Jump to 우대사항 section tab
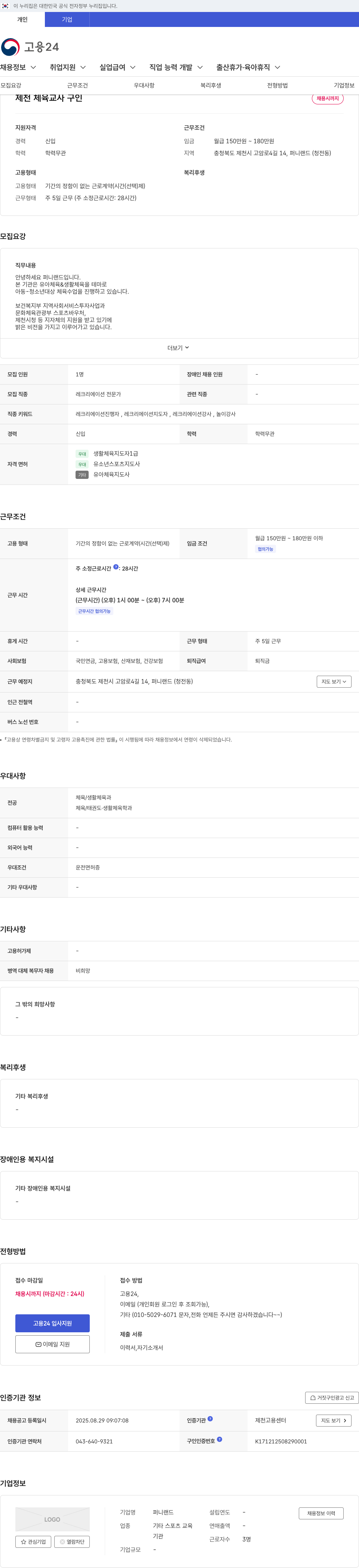 (x=144, y=85)
